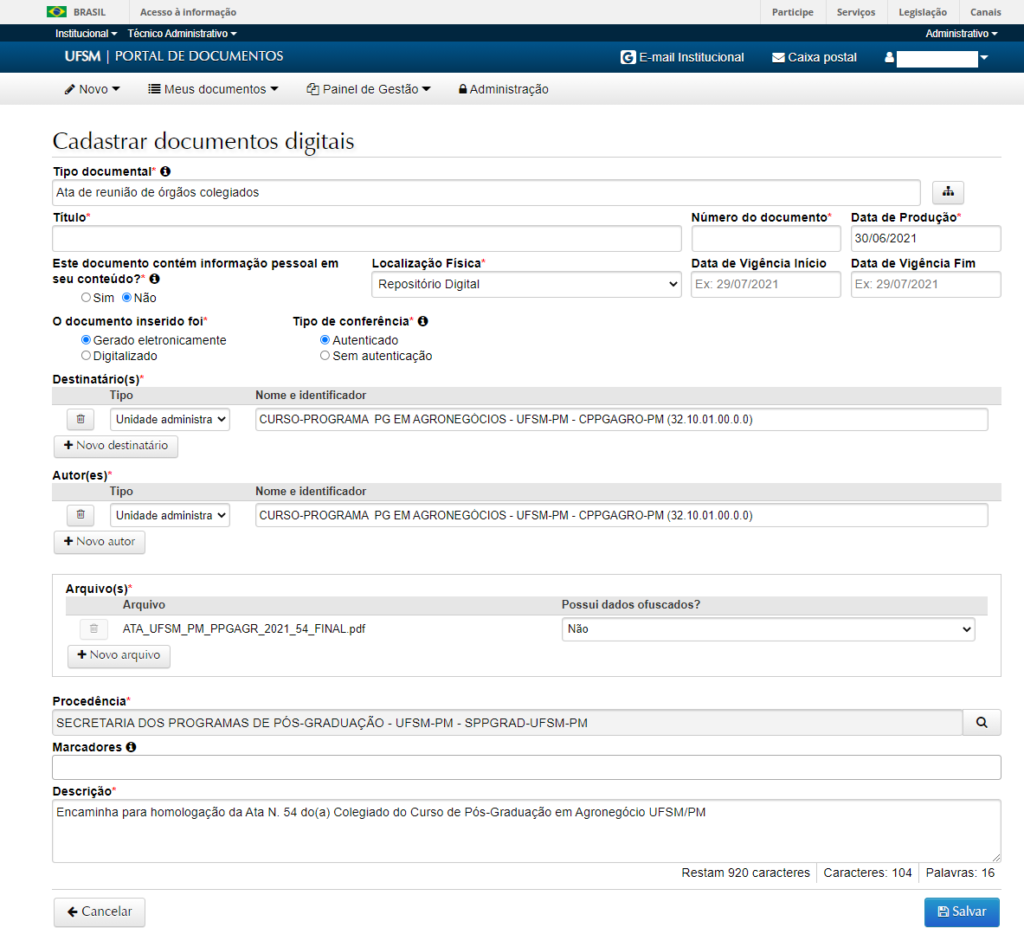
Task: Delete the destinatário row with trash icon
Action: (x=81, y=419)
